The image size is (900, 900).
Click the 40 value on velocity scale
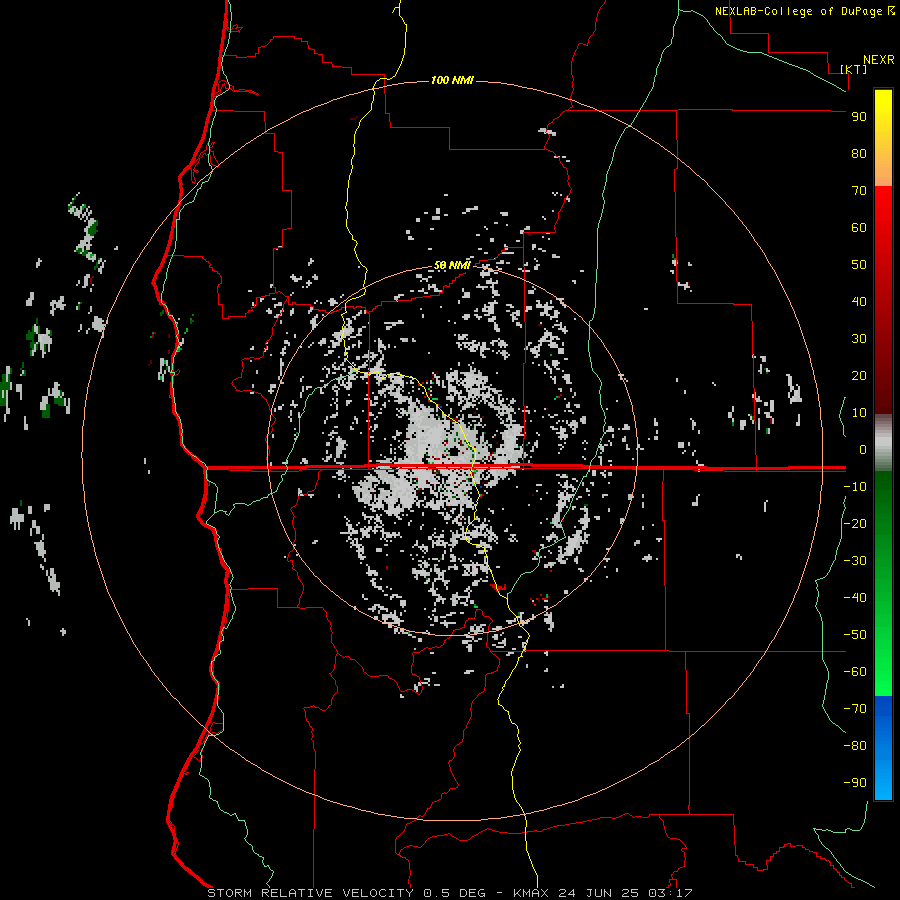click(859, 302)
